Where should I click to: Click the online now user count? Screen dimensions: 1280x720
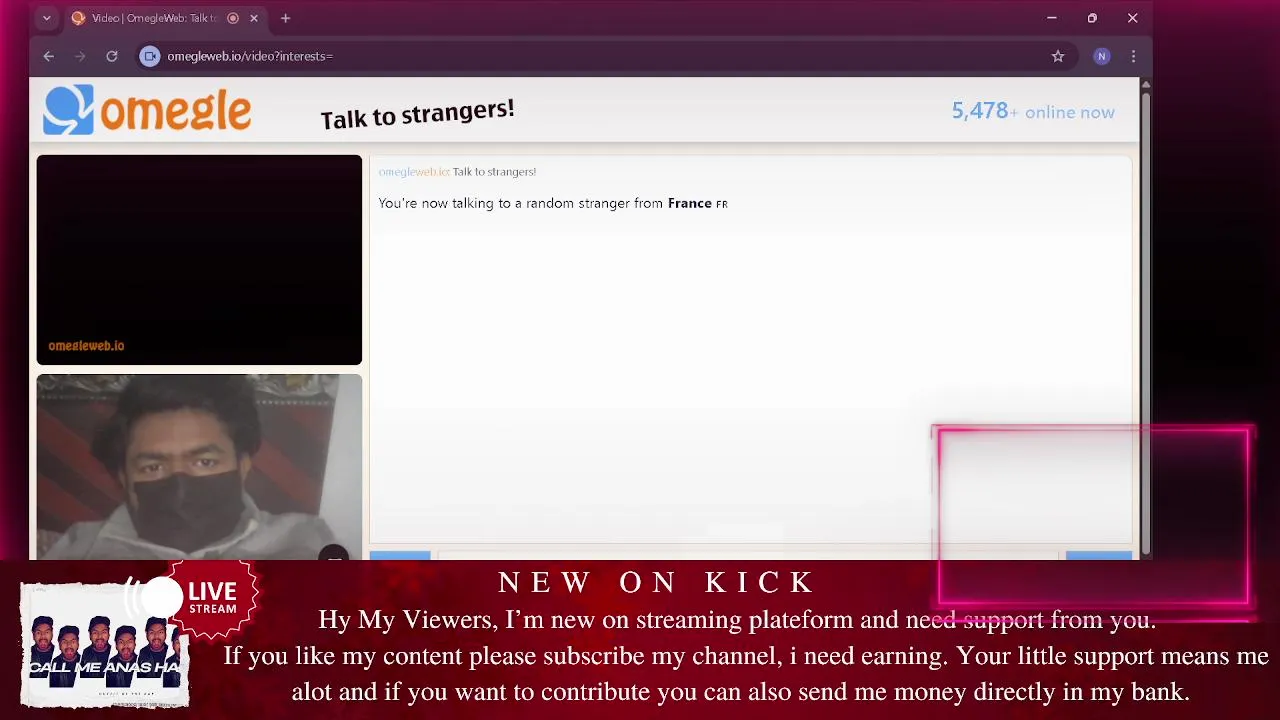(1033, 111)
